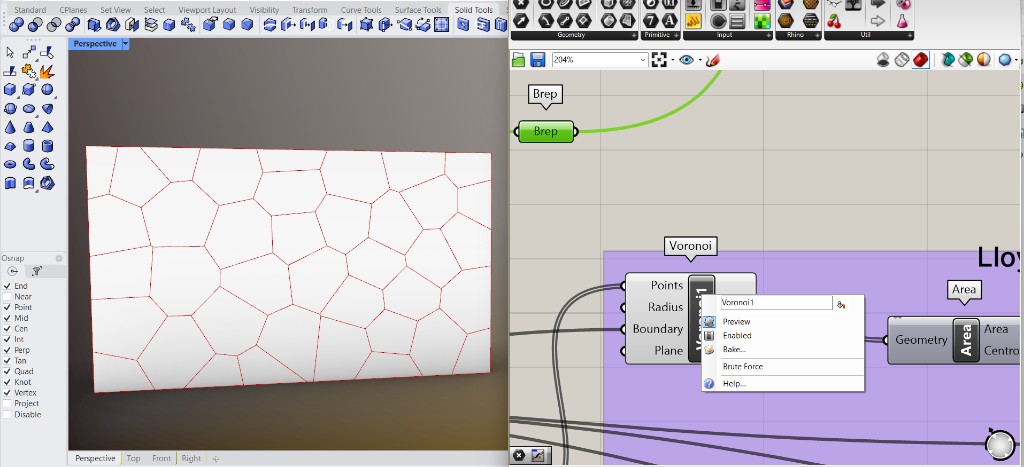Uncheck the Mid osnap option
This screenshot has height=467, width=1024.
(x=7, y=318)
